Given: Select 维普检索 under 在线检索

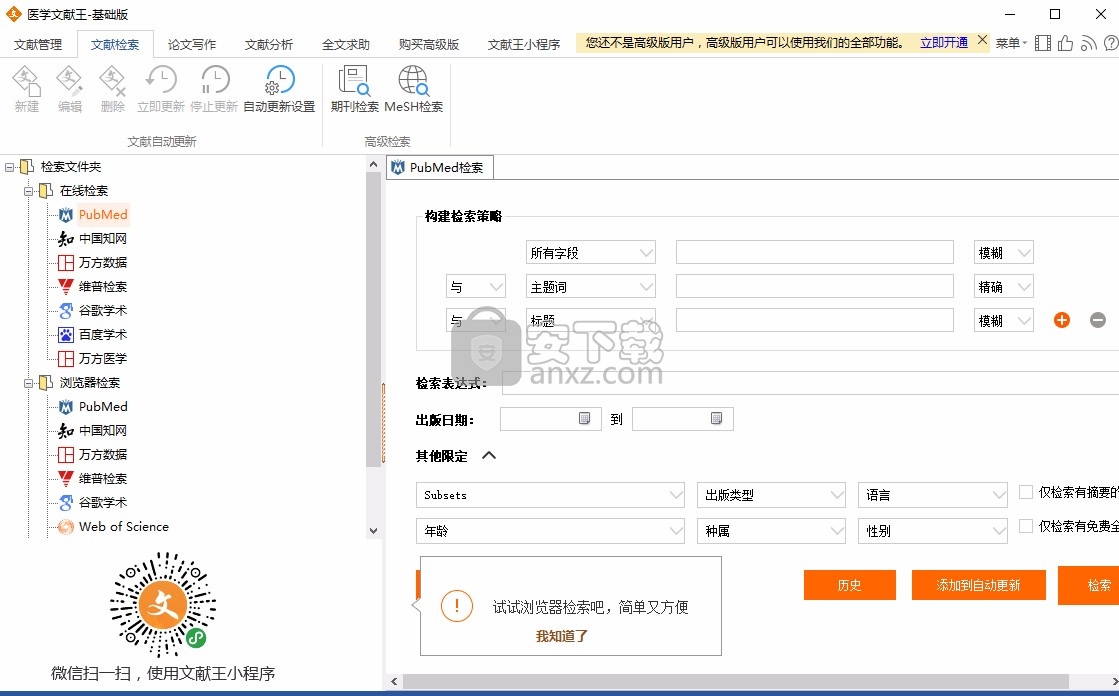Looking at the screenshot, I should pyautogui.click(x=102, y=286).
